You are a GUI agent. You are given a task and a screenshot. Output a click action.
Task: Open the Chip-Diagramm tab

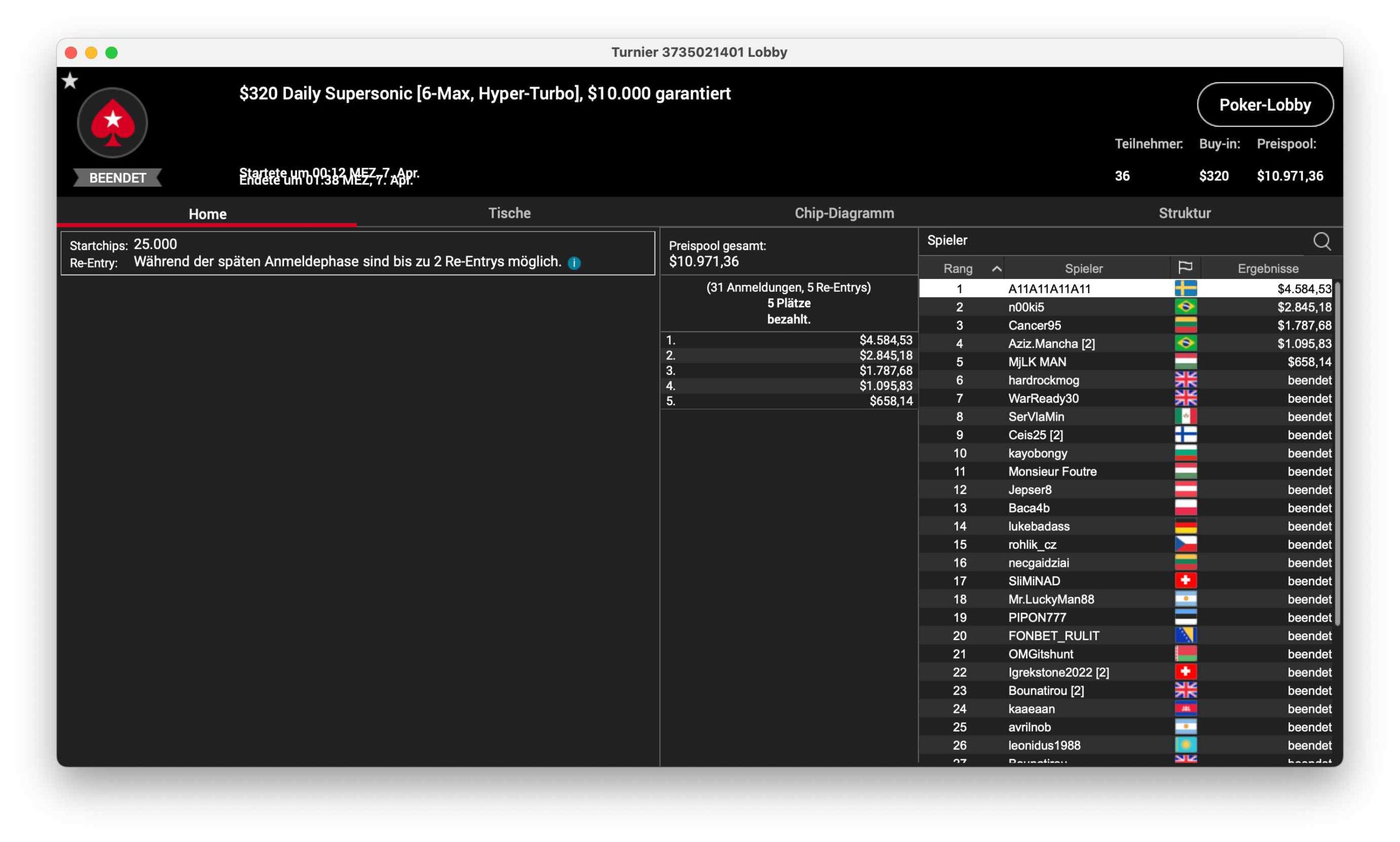pyautogui.click(x=844, y=213)
